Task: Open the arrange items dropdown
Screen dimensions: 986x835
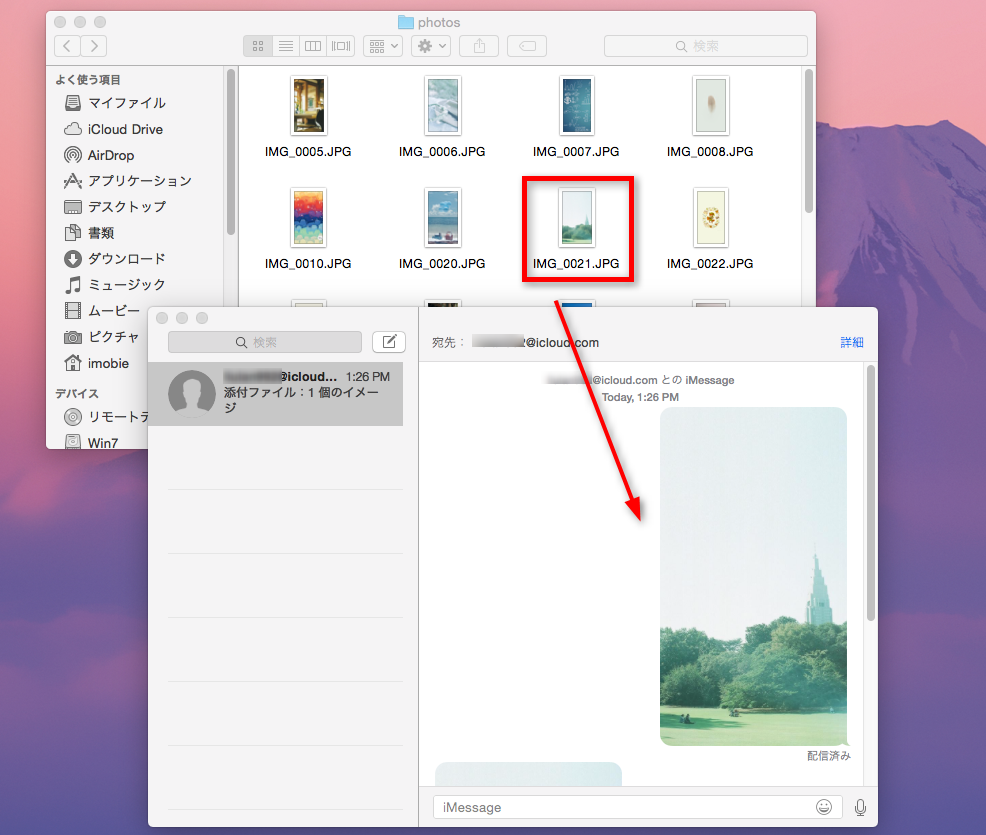Action: (383, 46)
